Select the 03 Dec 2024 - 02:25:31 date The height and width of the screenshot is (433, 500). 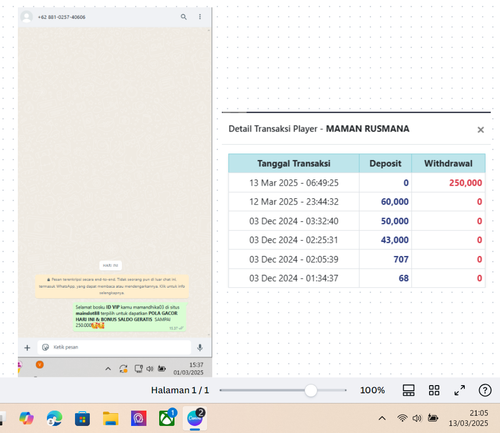point(294,240)
